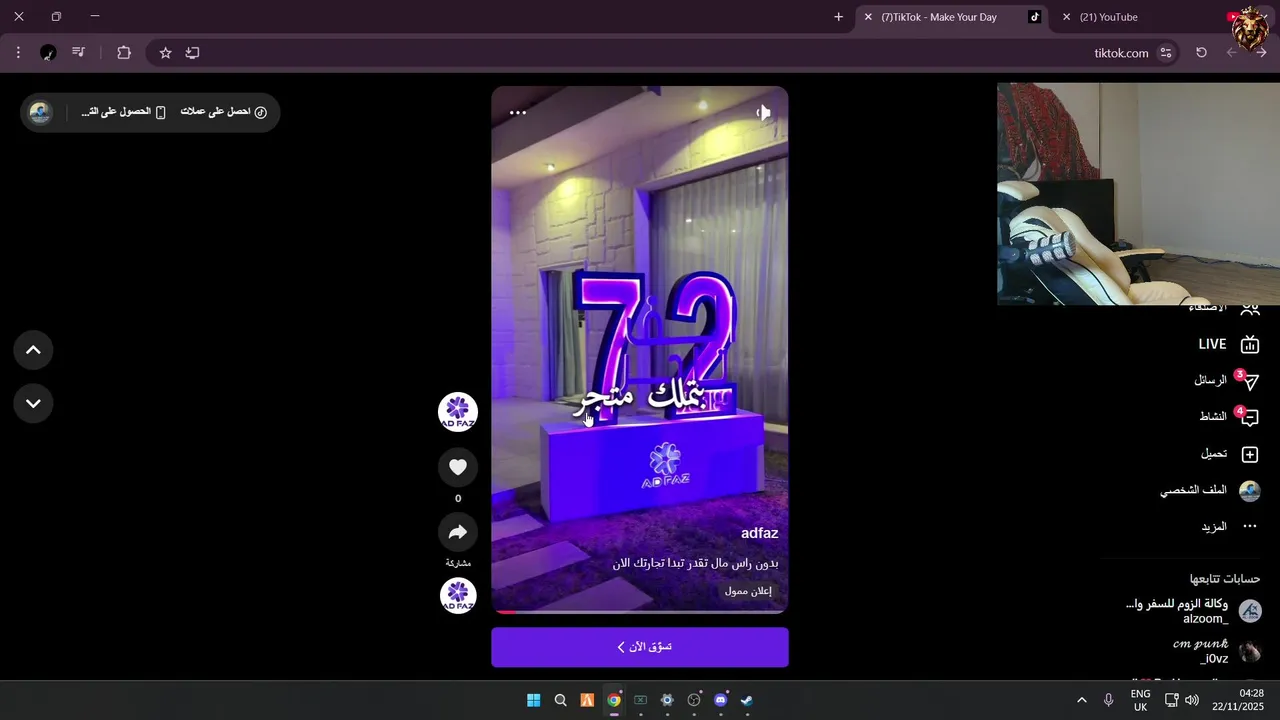Image resolution: width=1280 pixels, height=720 pixels.
Task: Click the webcam overlay thumbnail
Action: pyautogui.click(x=1138, y=193)
